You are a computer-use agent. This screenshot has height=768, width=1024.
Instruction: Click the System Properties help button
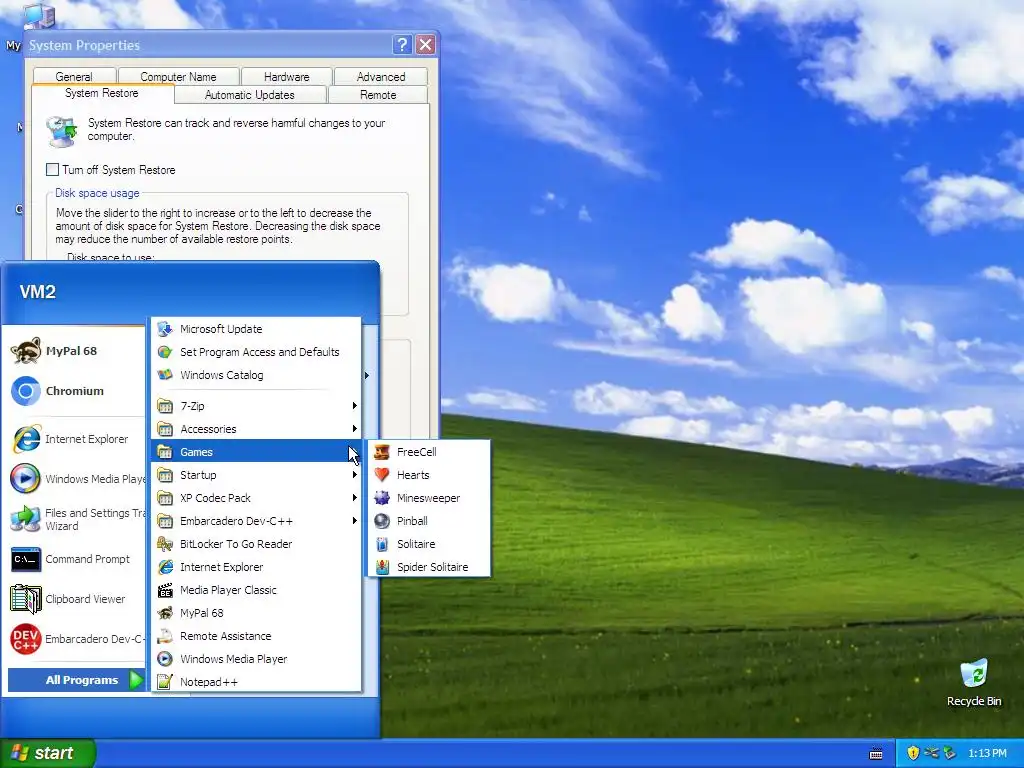pyautogui.click(x=402, y=44)
